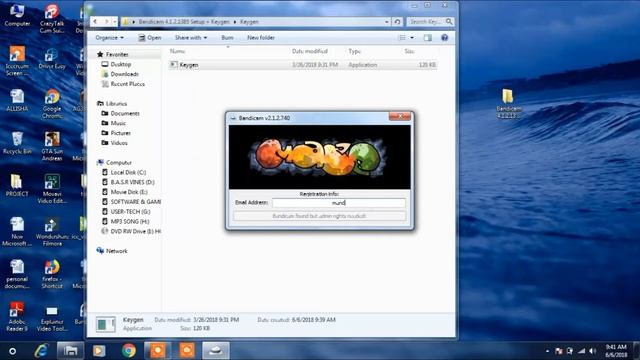The width and height of the screenshot is (640, 360).
Task: Select Recent Places in navigation pane
Action: pyautogui.click(x=128, y=84)
